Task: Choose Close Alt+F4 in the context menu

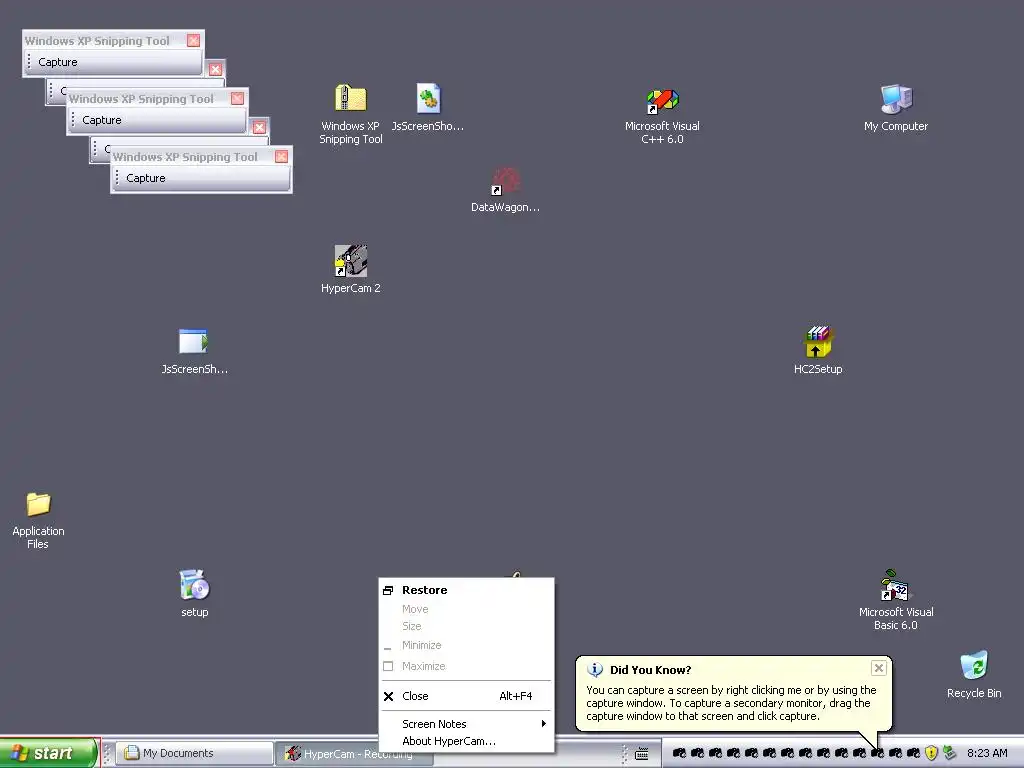Action: click(x=466, y=696)
